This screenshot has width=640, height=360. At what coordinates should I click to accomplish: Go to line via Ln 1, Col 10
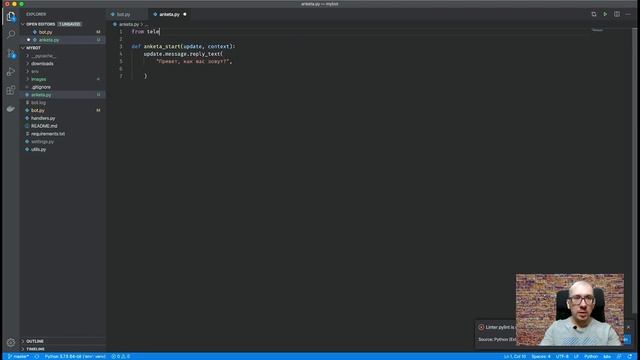[x=515, y=356]
